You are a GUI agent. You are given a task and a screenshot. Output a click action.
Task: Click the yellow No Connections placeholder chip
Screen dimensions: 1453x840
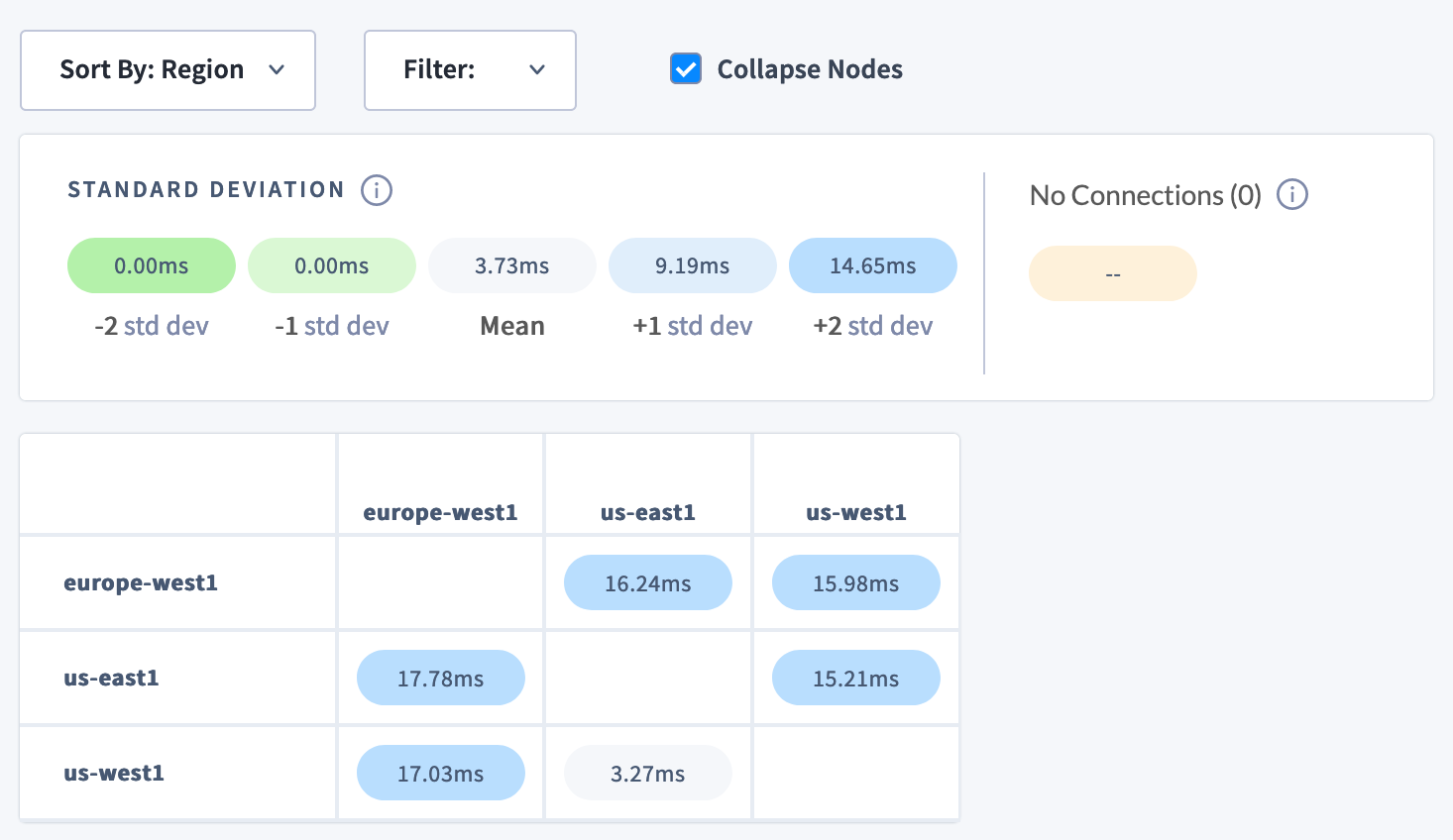tap(1112, 272)
